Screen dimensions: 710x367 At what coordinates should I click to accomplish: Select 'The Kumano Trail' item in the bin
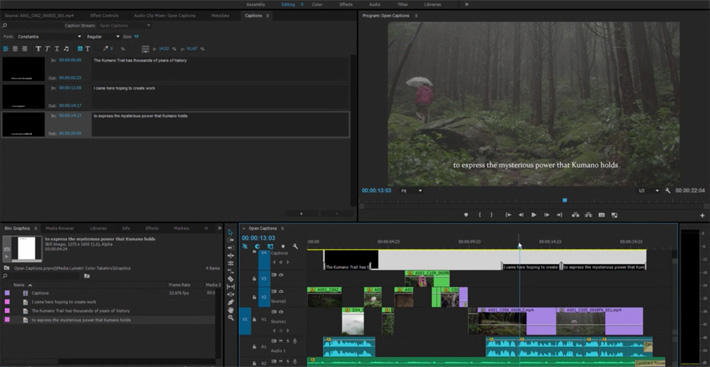[x=81, y=311]
